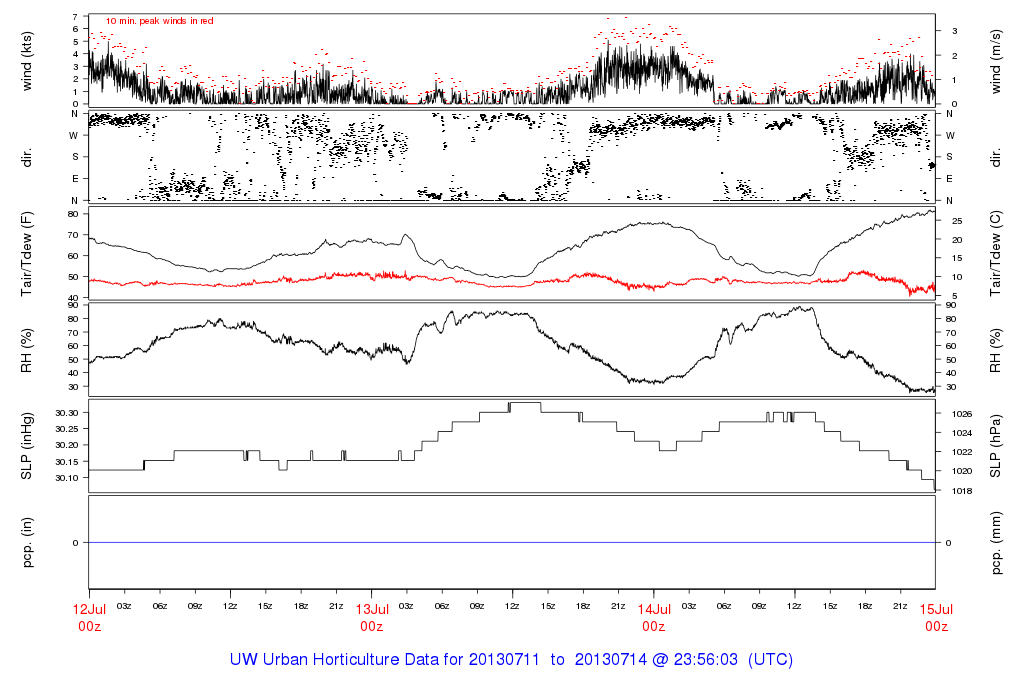Click the "1022" hPa tick label
Screen dimensions: 1024x700
coord(962,452)
